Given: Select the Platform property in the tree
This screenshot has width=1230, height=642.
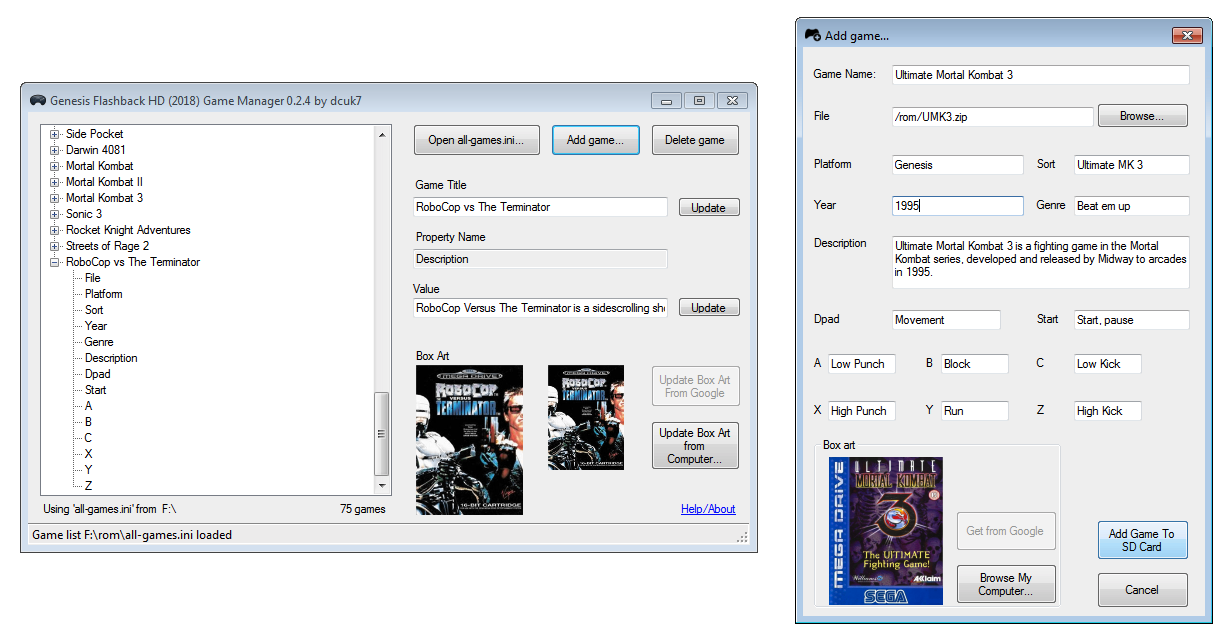Looking at the screenshot, I should coord(104,294).
